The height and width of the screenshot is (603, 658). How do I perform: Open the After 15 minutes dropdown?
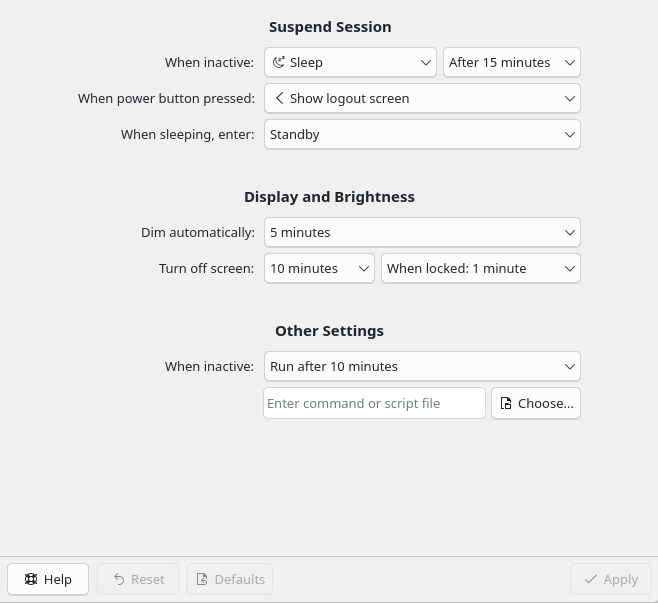pos(511,62)
